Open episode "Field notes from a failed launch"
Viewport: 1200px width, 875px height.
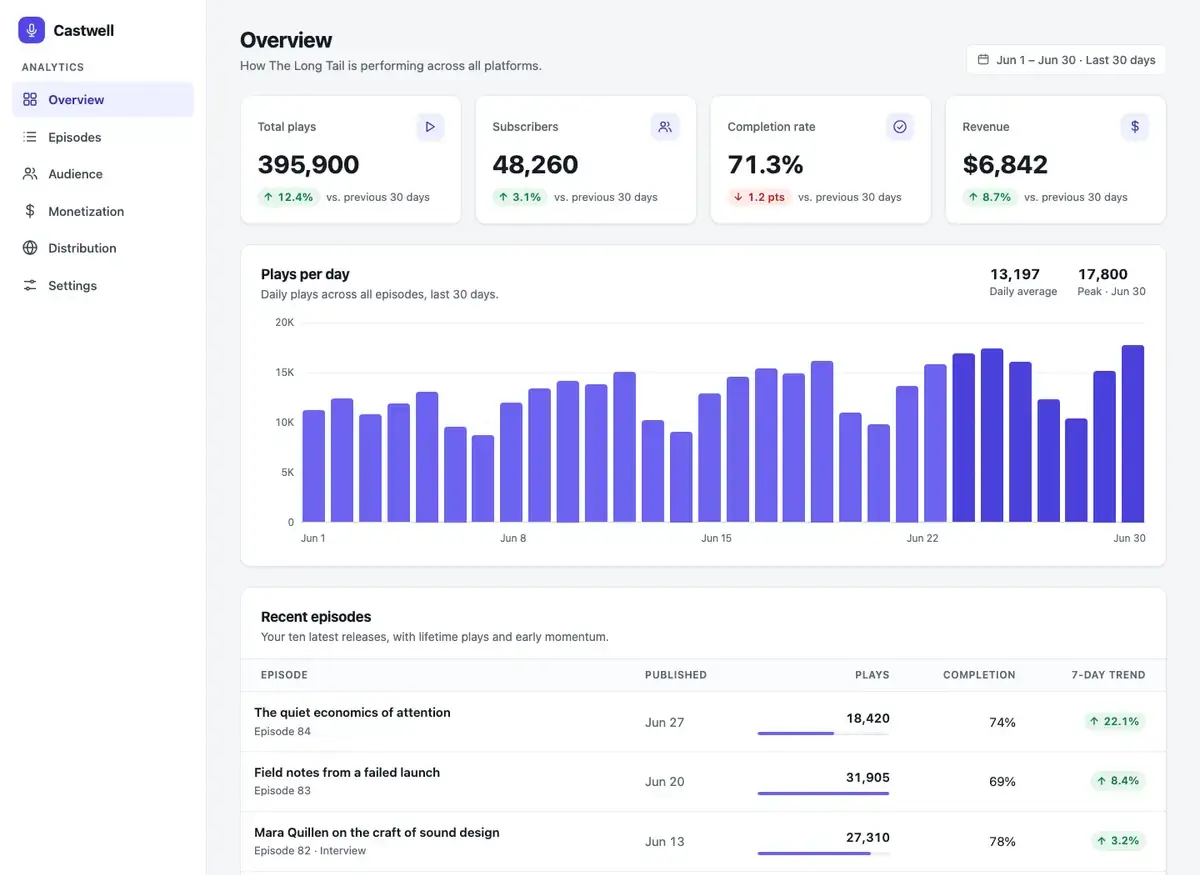(347, 773)
